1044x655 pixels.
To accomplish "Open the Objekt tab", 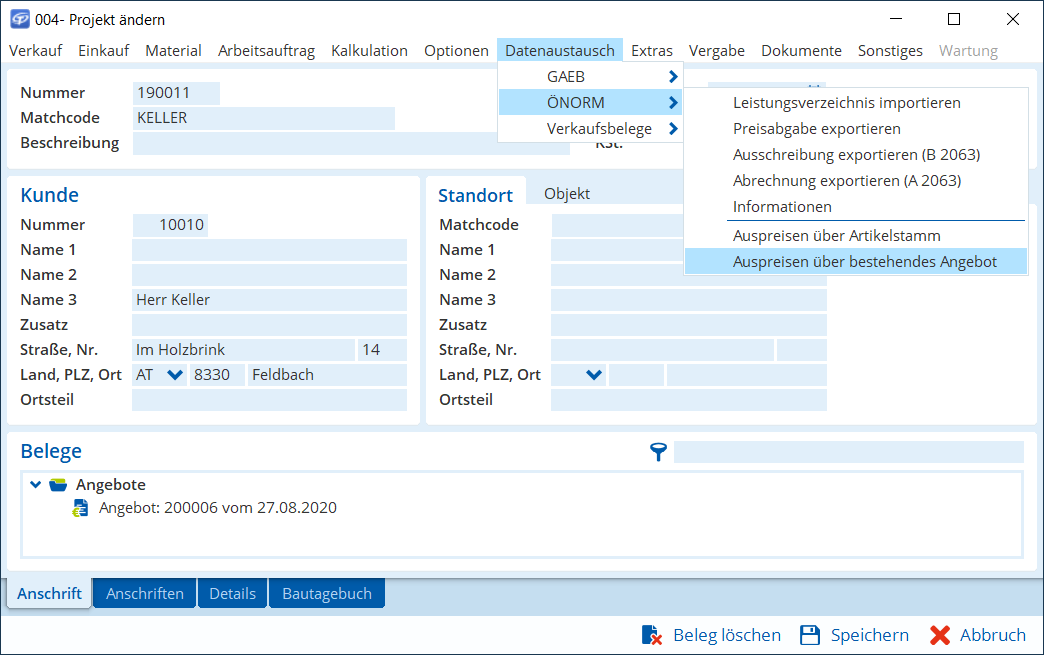I will (567, 194).
